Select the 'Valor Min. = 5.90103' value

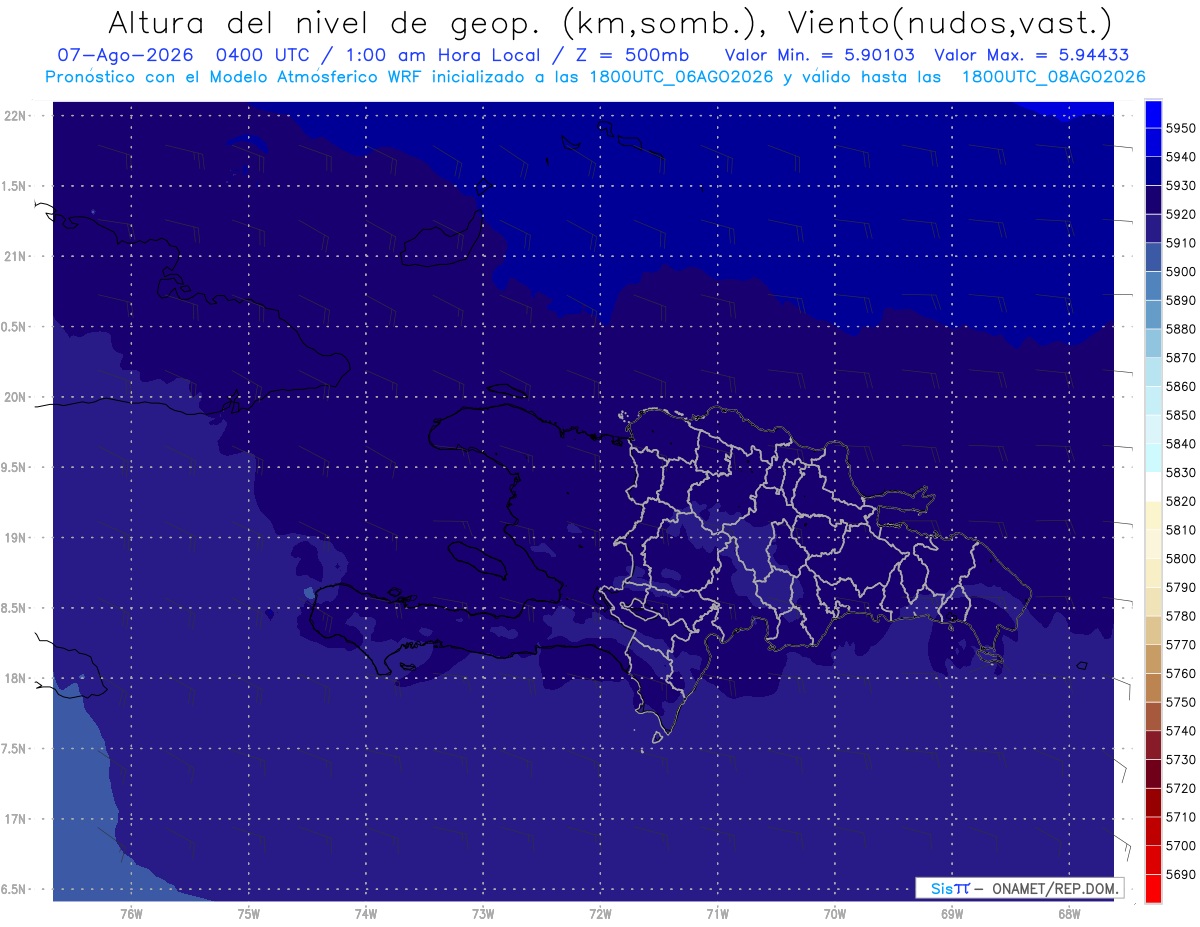(x=820, y=55)
